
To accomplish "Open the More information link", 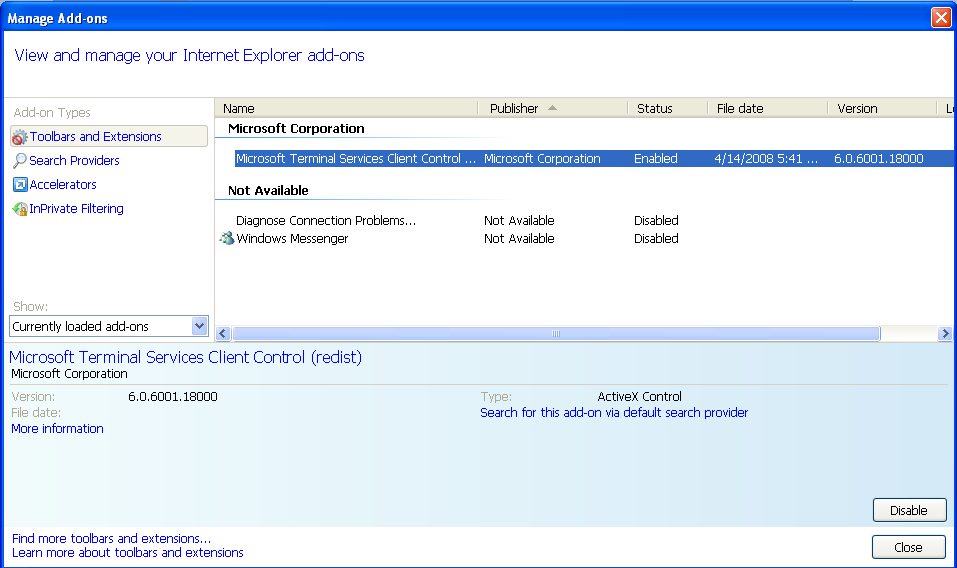I will 57,429.
